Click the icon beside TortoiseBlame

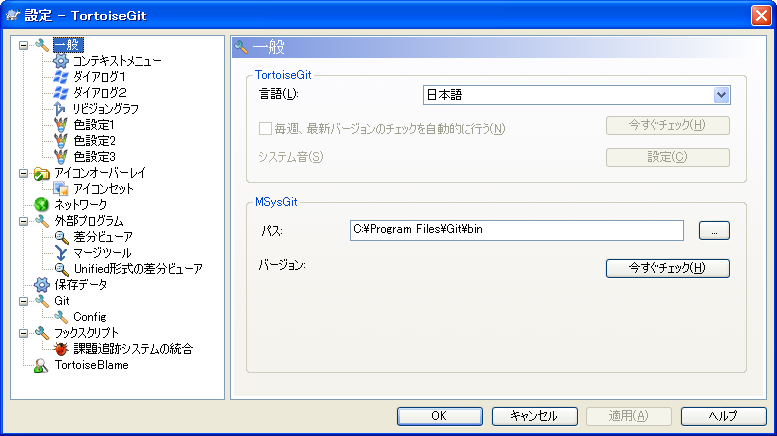pyautogui.click(x=42, y=365)
